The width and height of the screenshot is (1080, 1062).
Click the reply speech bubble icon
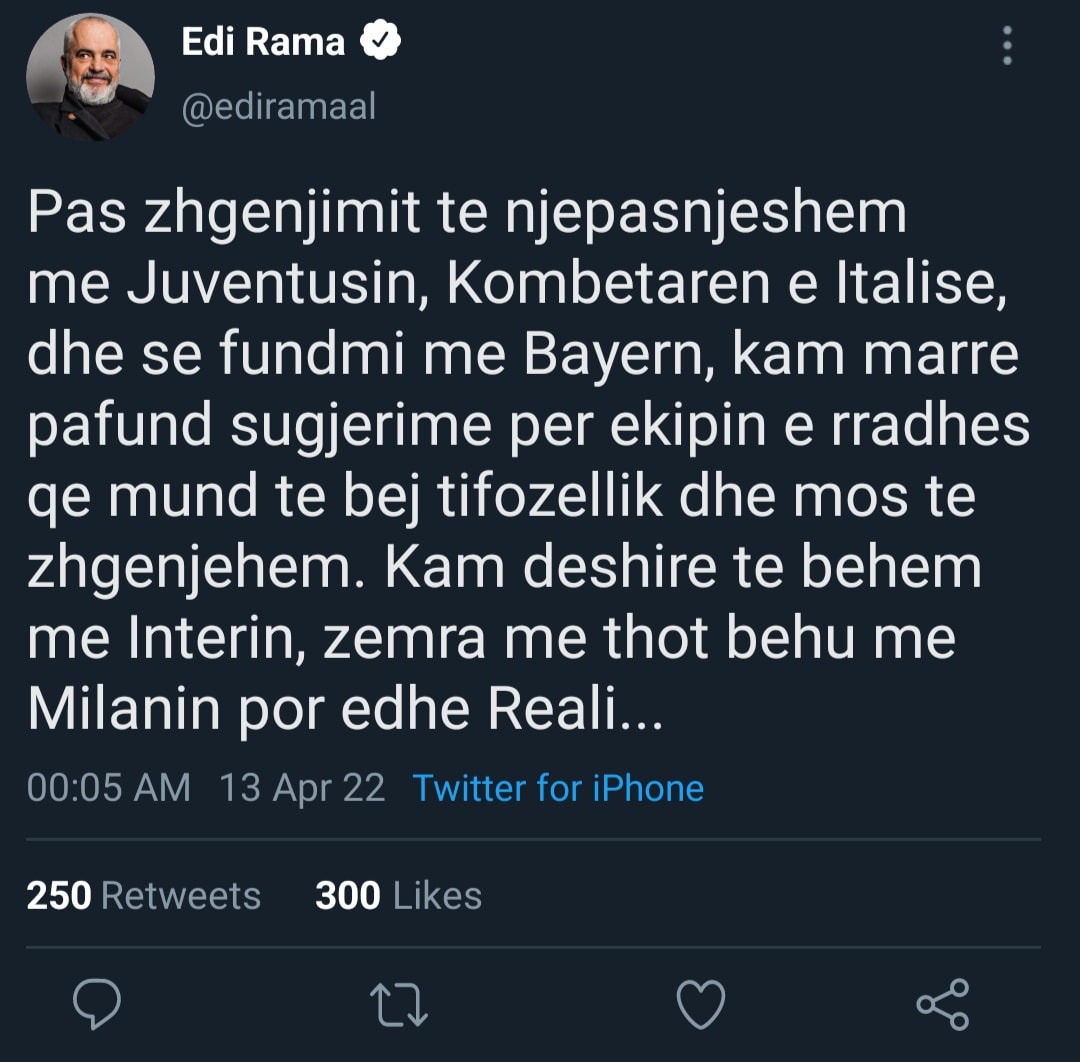98,1004
